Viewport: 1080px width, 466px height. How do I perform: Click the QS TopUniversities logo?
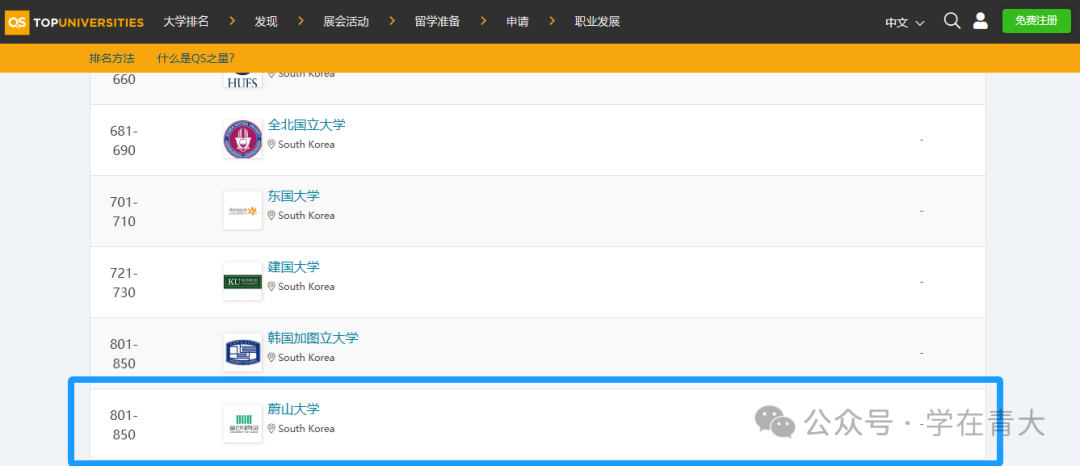coord(74,22)
